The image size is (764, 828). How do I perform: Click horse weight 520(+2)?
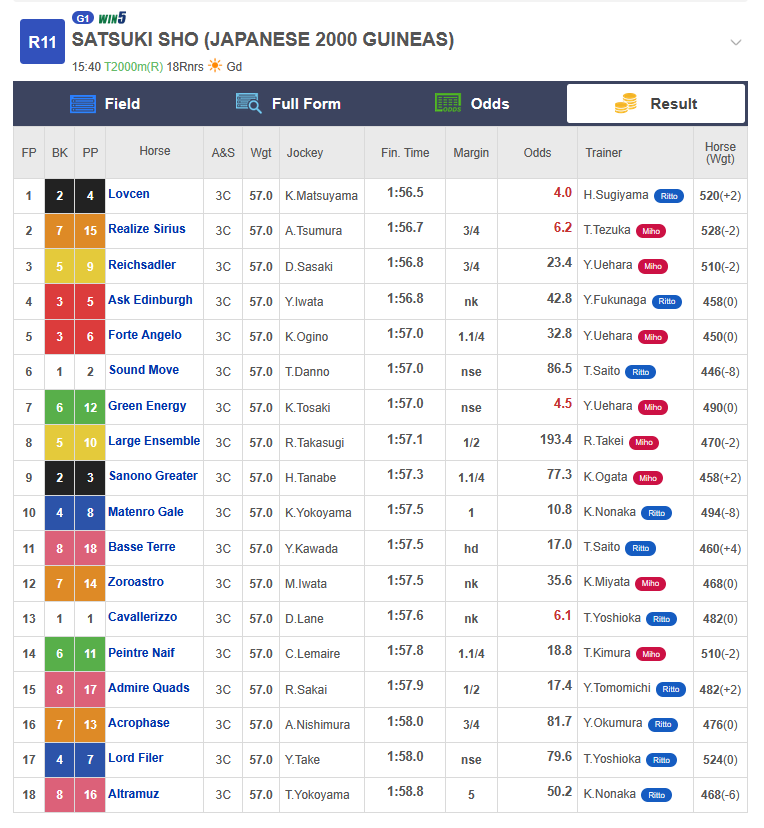coord(720,196)
